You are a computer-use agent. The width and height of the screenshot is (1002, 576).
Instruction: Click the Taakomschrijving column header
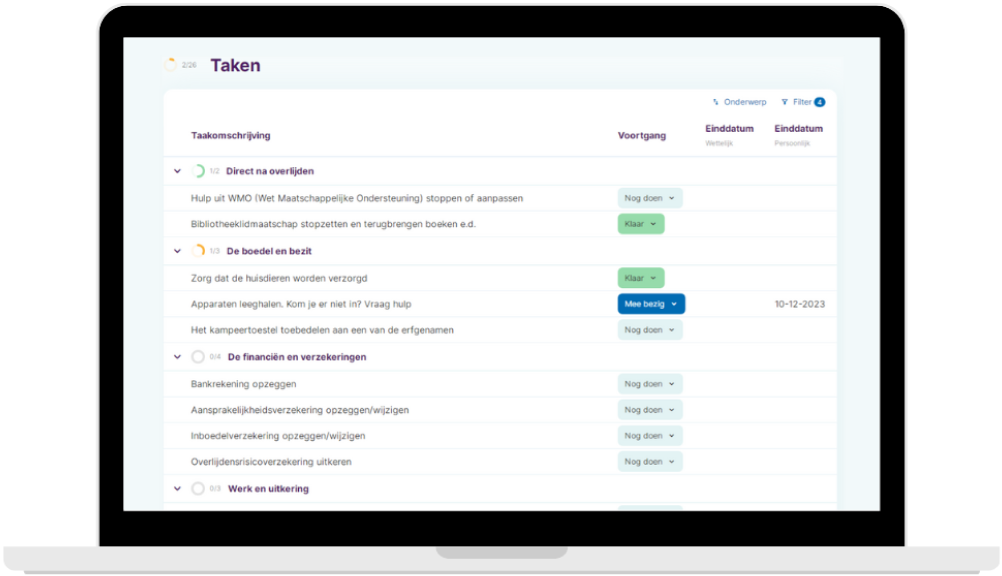[230, 136]
